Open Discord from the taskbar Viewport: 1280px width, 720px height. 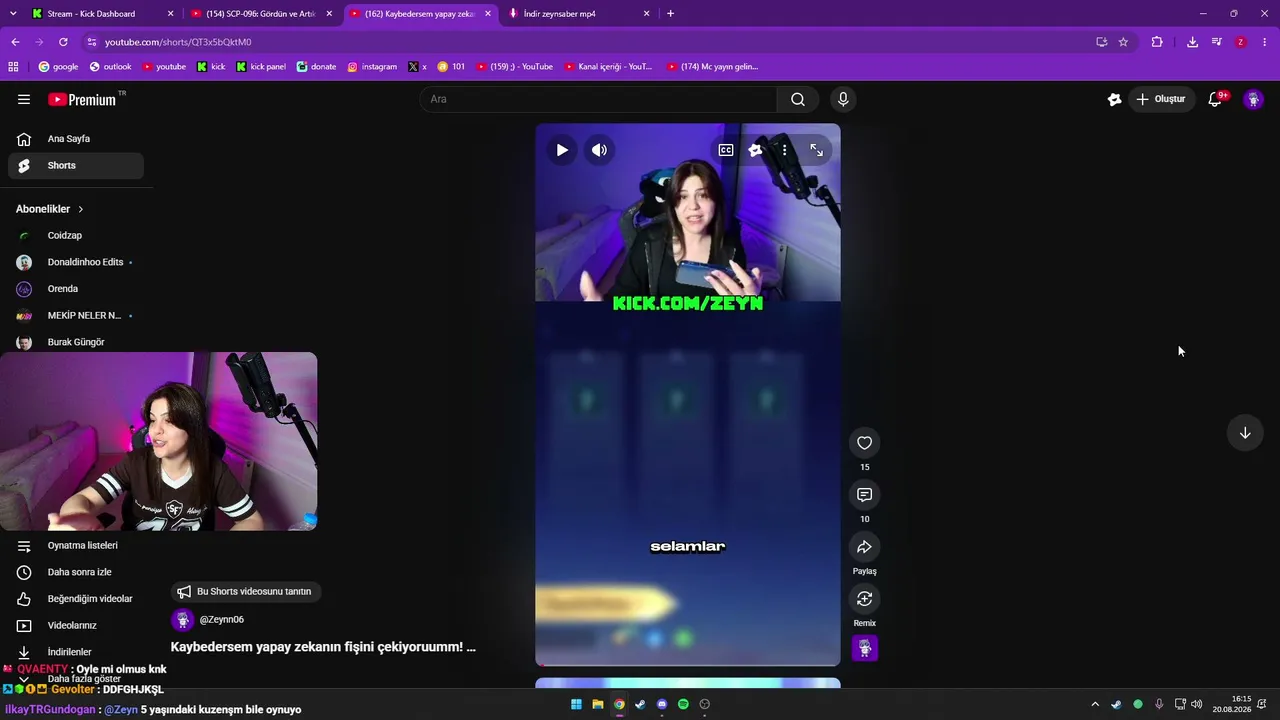click(662, 704)
